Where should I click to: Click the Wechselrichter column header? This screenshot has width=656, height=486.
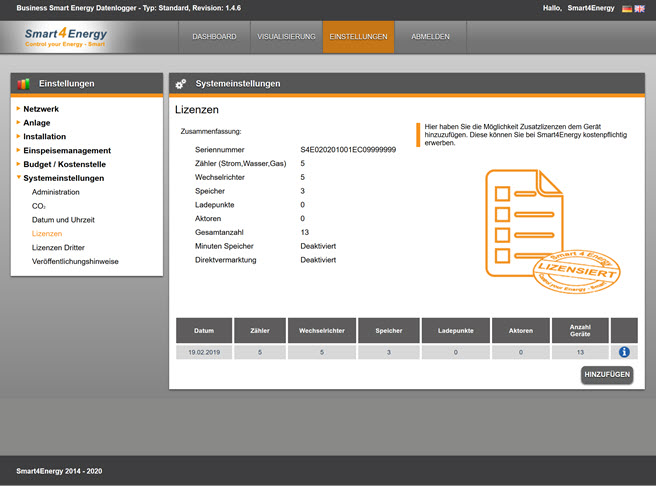322,330
